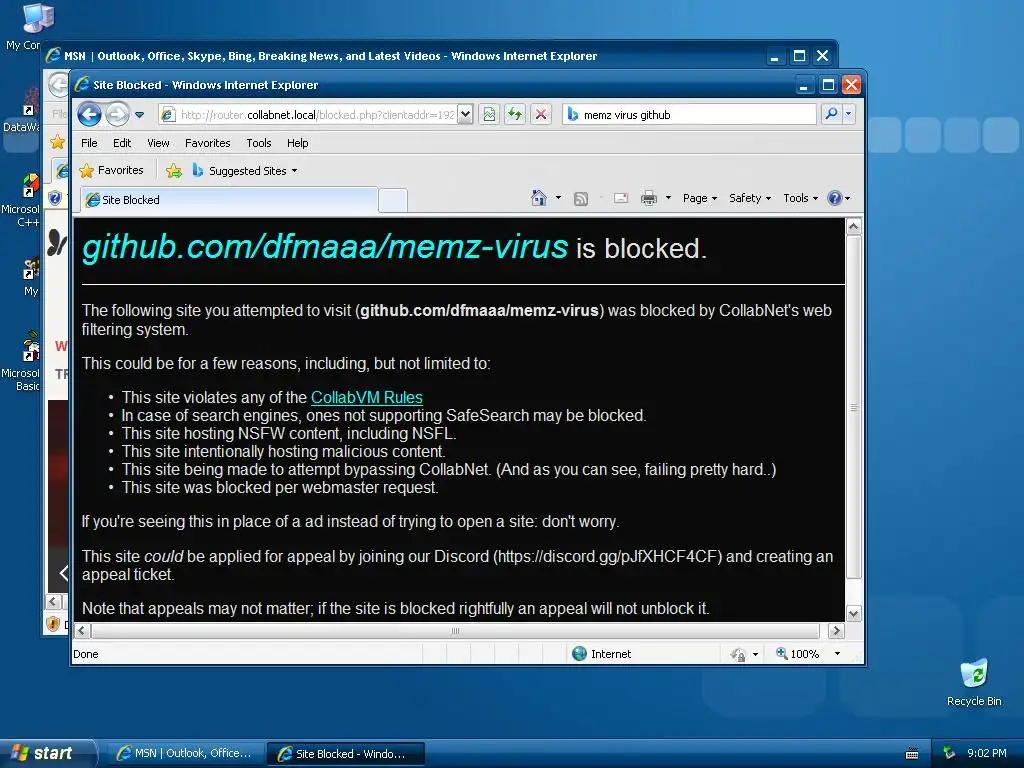
Task: Click the red Stop loading icon
Action: coord(541,115)
